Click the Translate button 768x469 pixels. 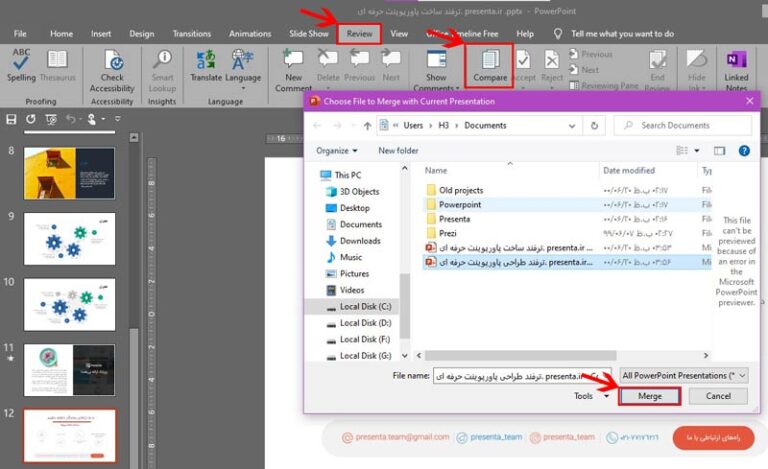click(206, 66)
